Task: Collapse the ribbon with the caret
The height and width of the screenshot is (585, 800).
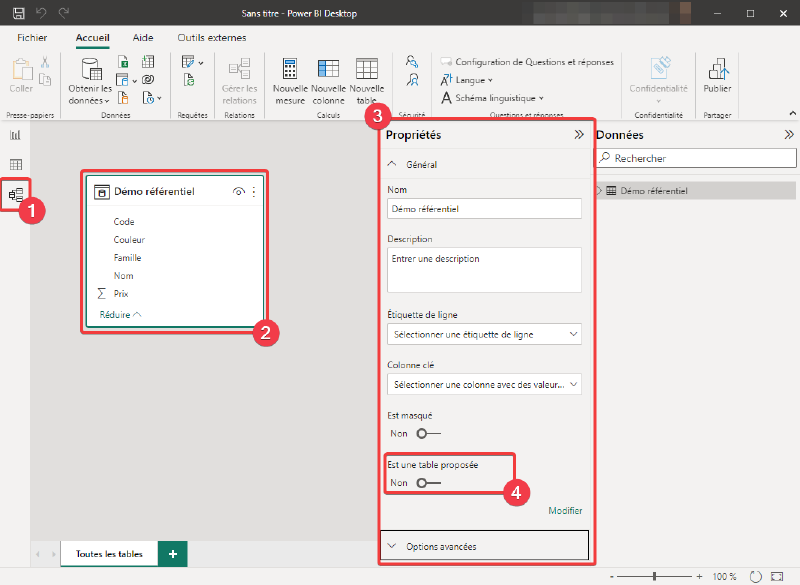Action: 792,113
